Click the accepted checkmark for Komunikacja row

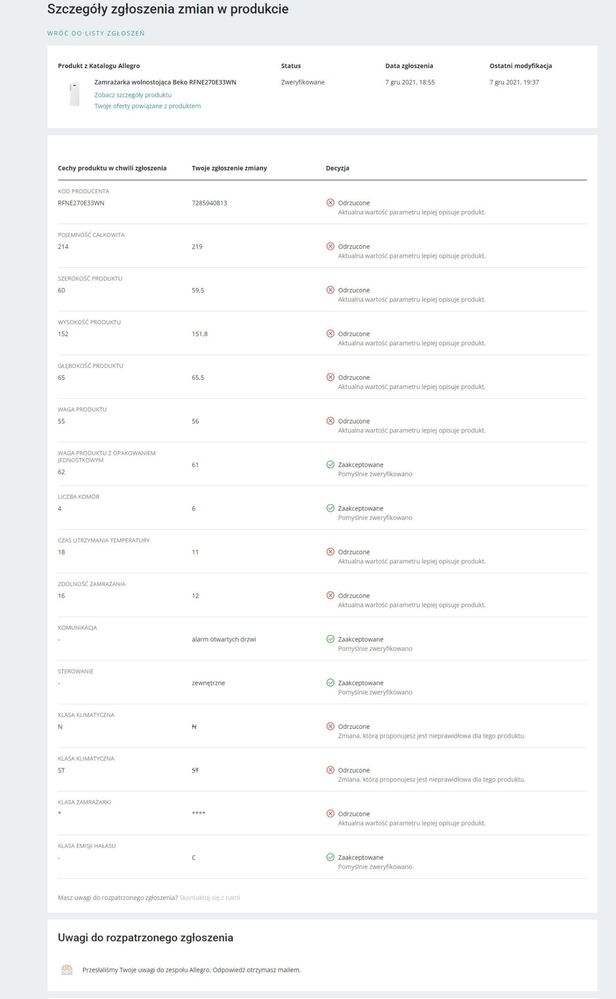point(330,639)
